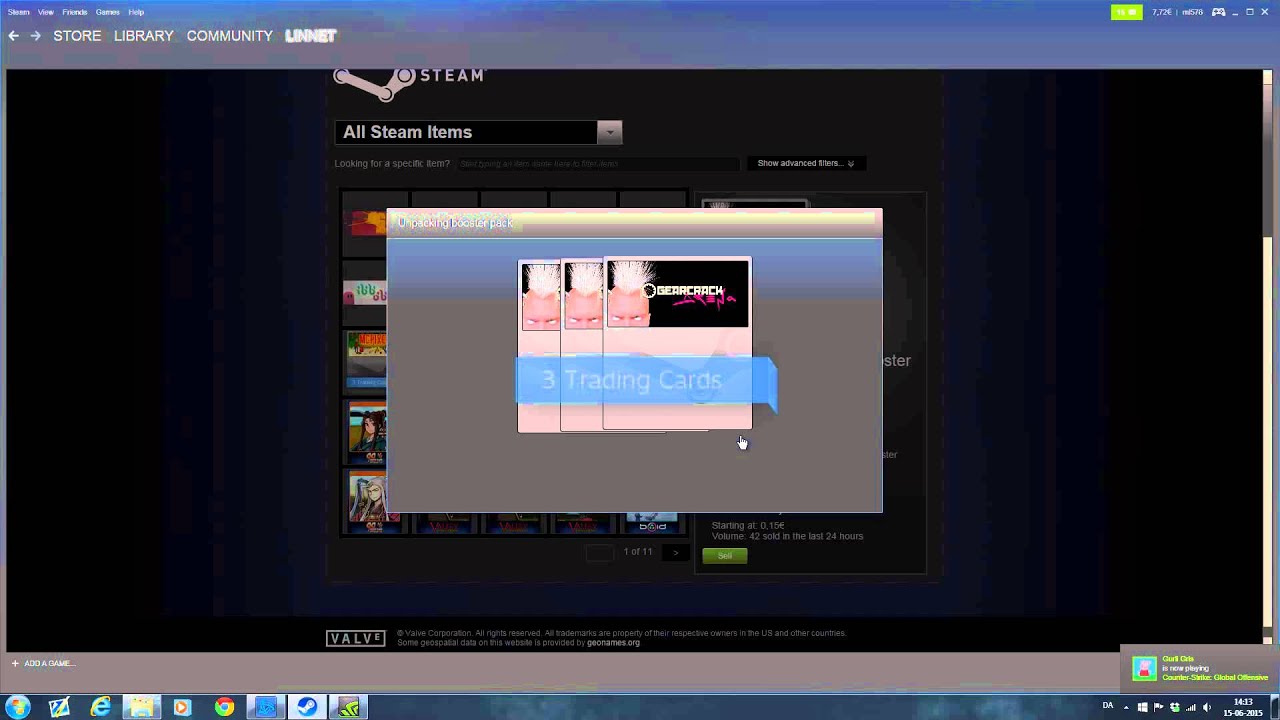The width and height of the screenshot is (1280, 720).
Task: Click the Windows 10 upgrade tray icon
Action: [1142, 707]
